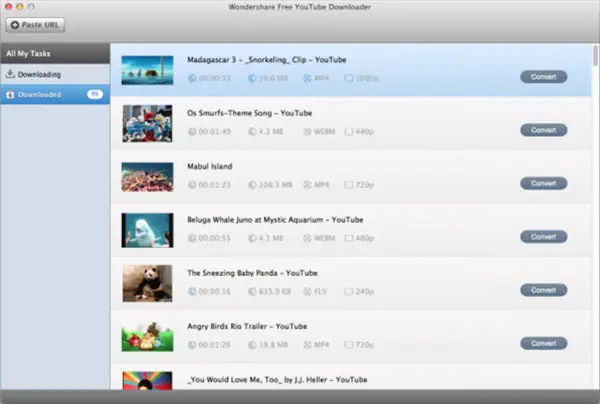Select 'Angry Birds Rio Trailer - YouTube' title
Viewport: 600px width, 404px height.
pyautogui.click(x=247, y=326)
